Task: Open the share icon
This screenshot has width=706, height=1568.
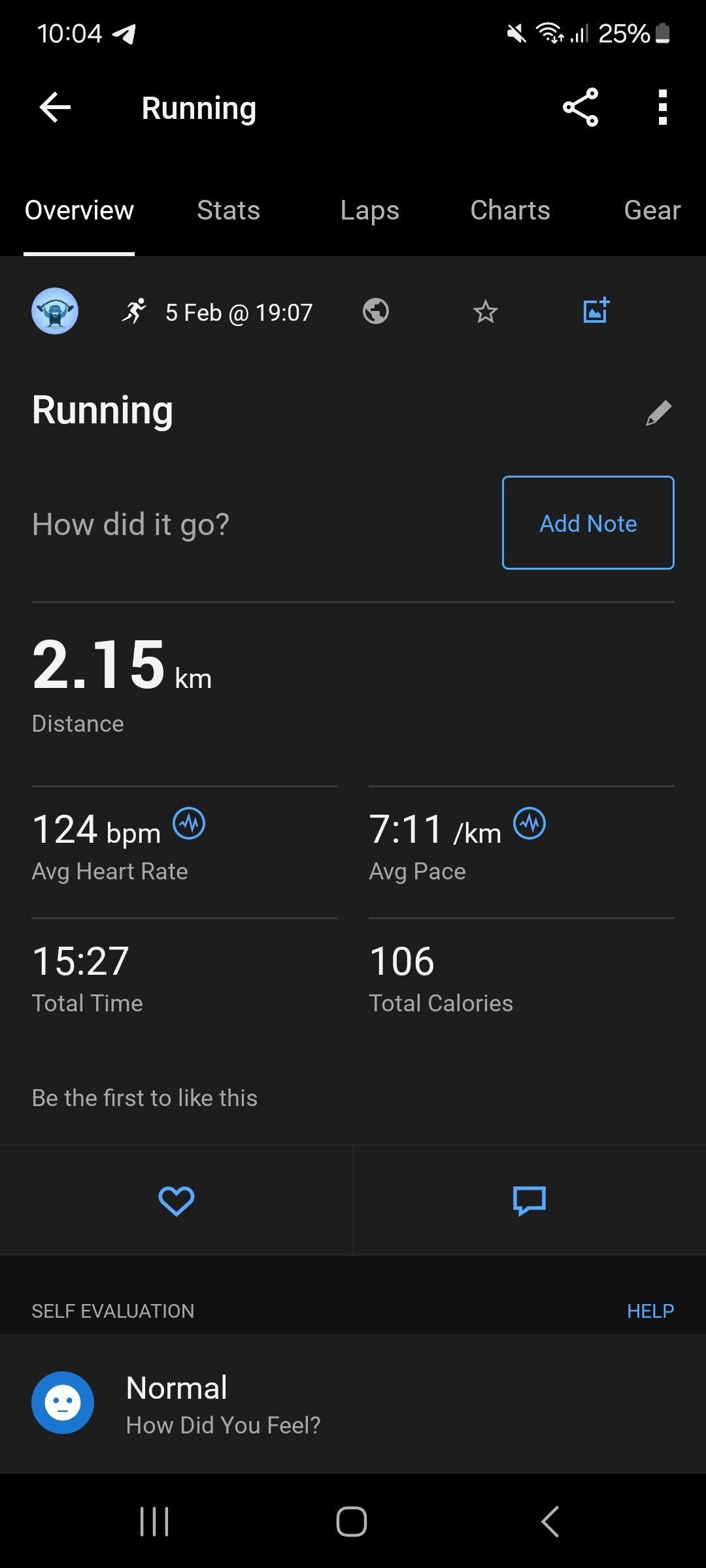Action: click(x=580, y=107)
